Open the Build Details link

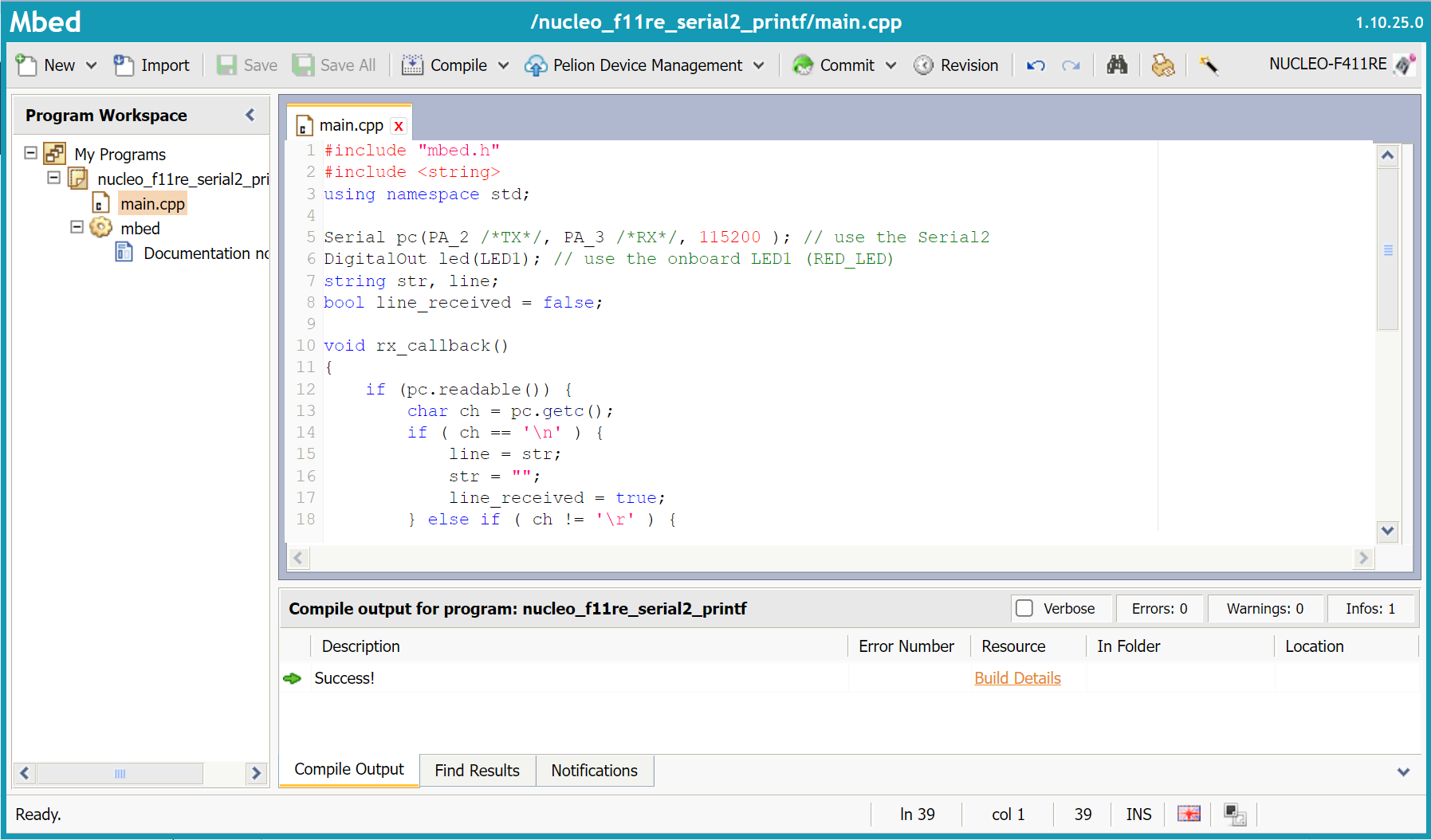pos(1017,677)
